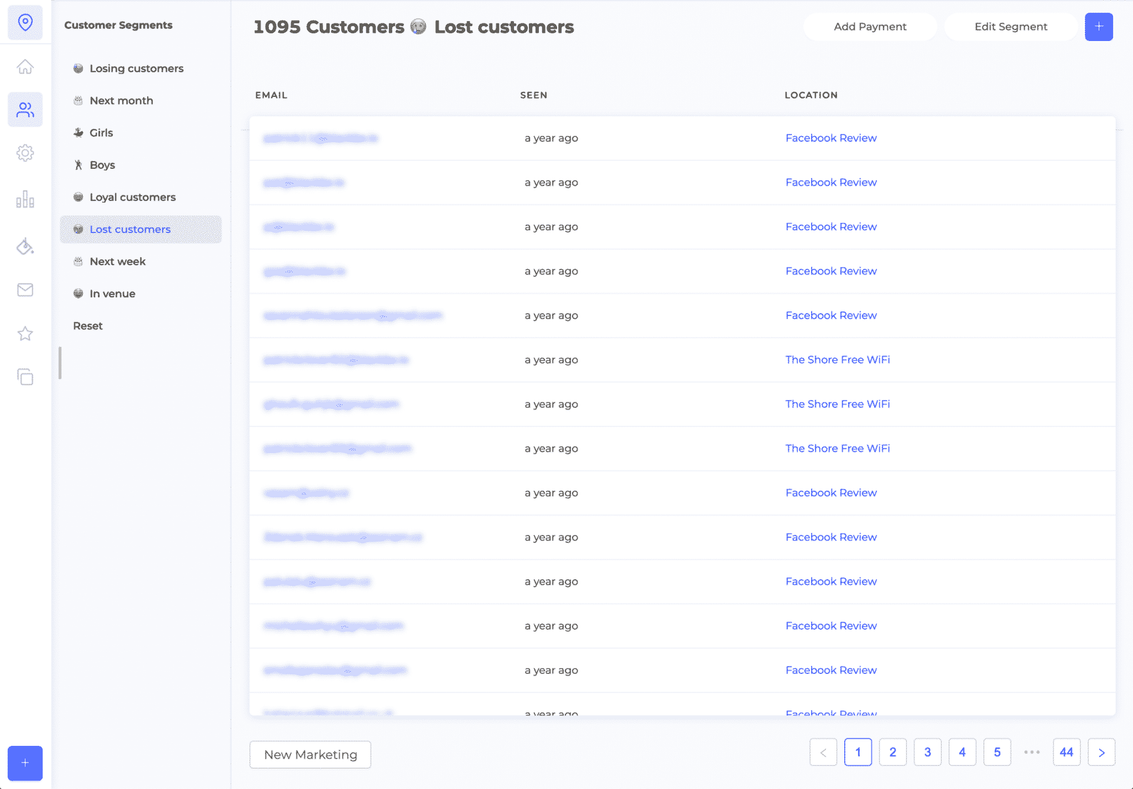
Task: Open the envelope email icon
Action: 25,290
